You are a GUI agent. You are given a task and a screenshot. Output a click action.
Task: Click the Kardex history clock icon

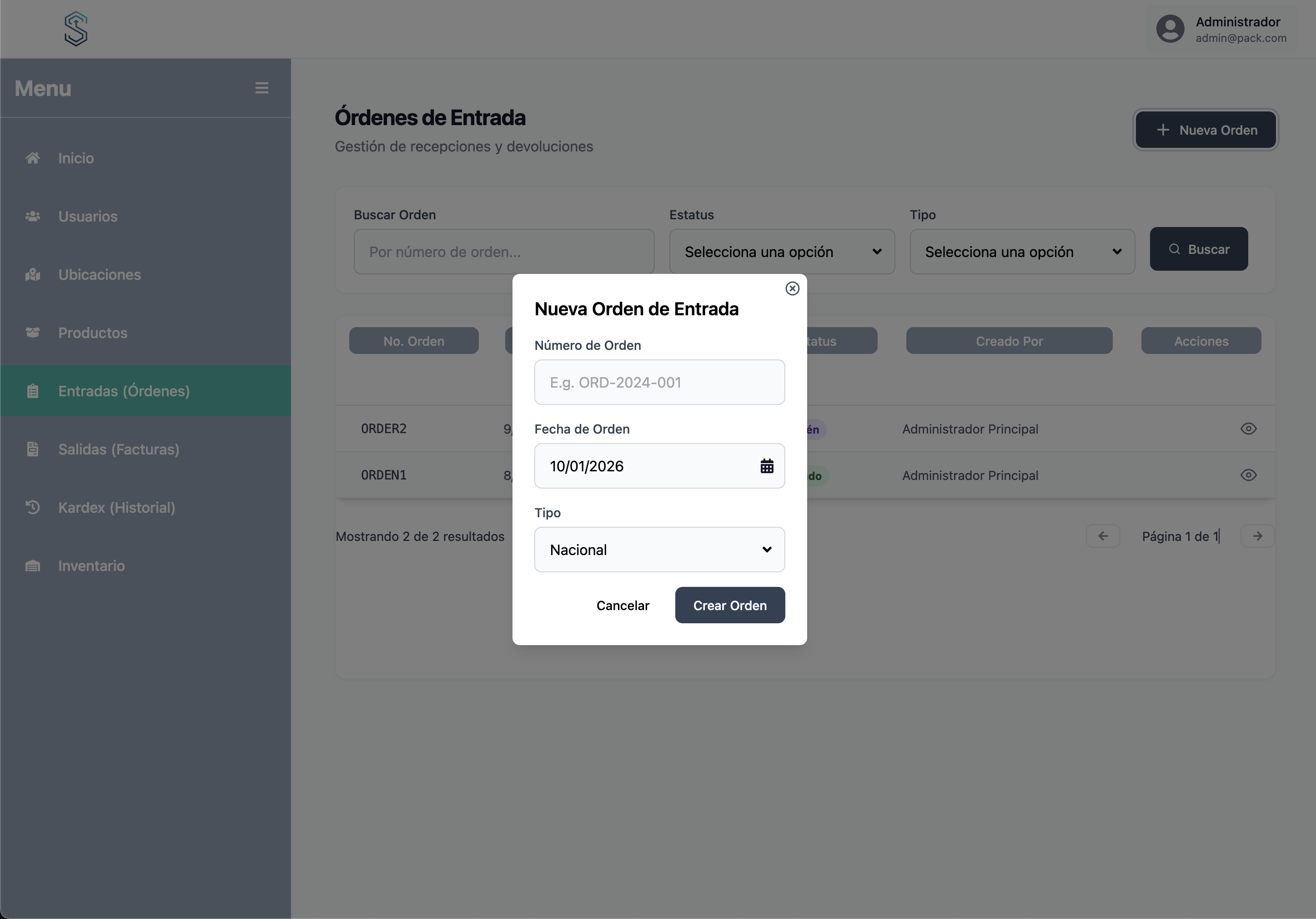point(33,507)
